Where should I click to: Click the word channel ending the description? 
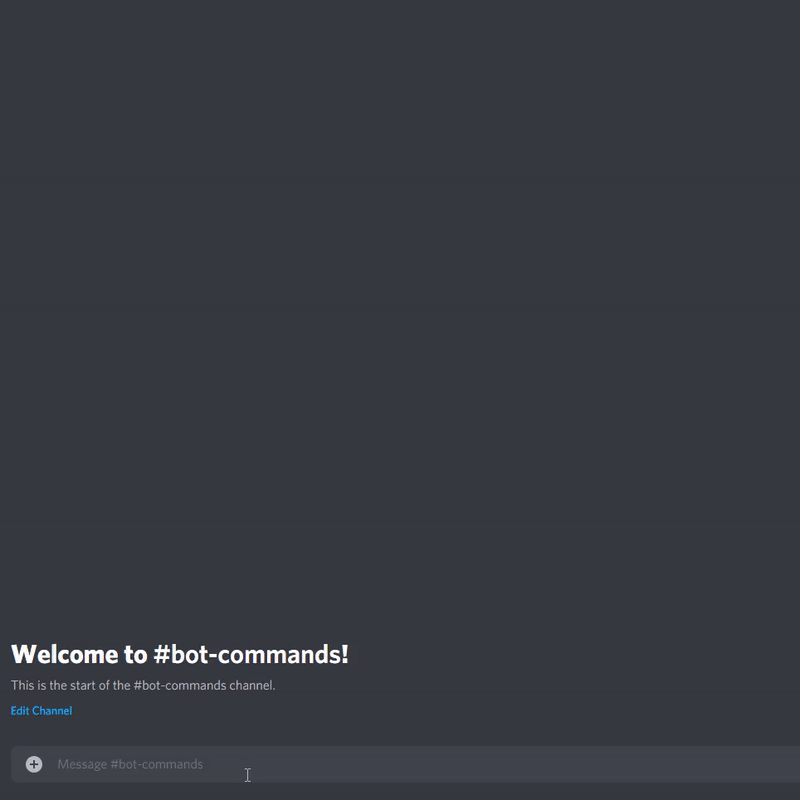tap(252, 685)
